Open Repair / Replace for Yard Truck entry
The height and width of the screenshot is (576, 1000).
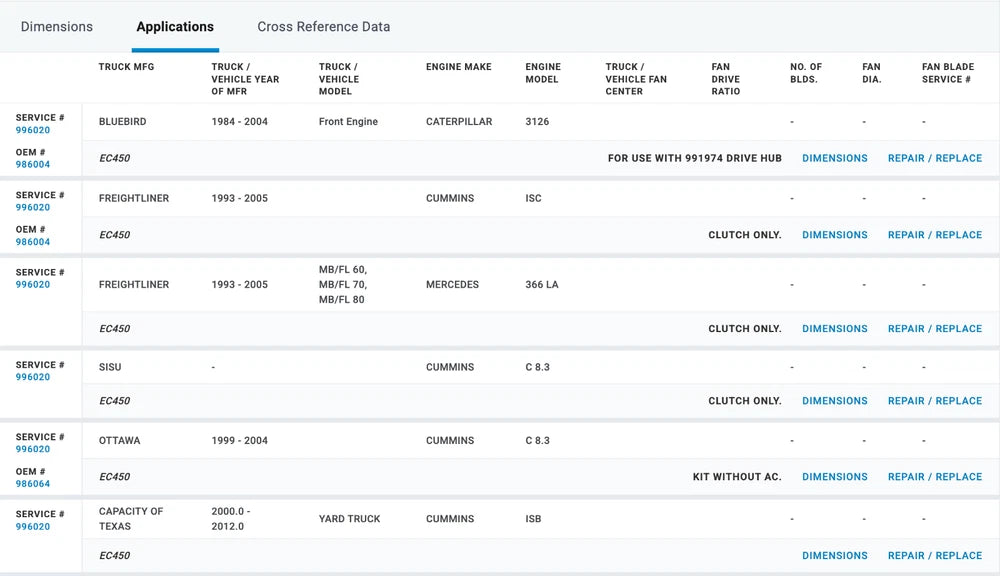934,556
